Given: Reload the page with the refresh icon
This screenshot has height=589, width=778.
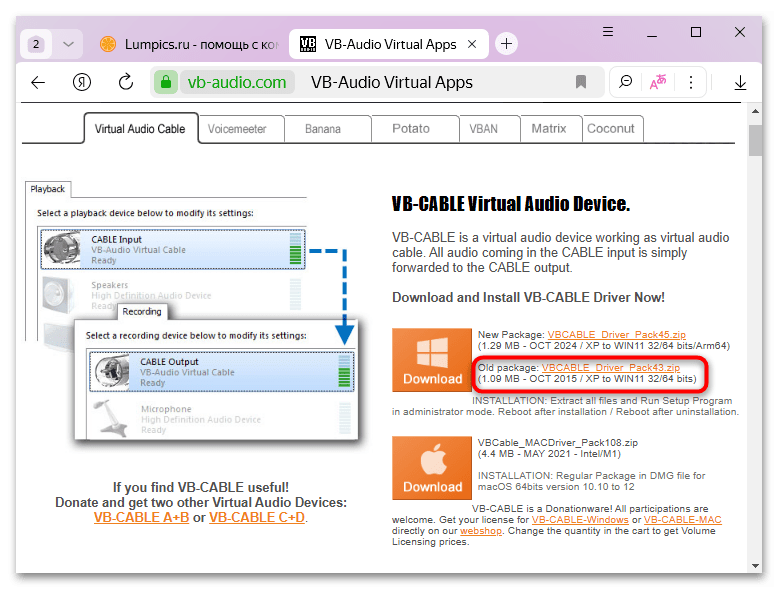Looking at the screenshot, I should (x=126, y=82).
